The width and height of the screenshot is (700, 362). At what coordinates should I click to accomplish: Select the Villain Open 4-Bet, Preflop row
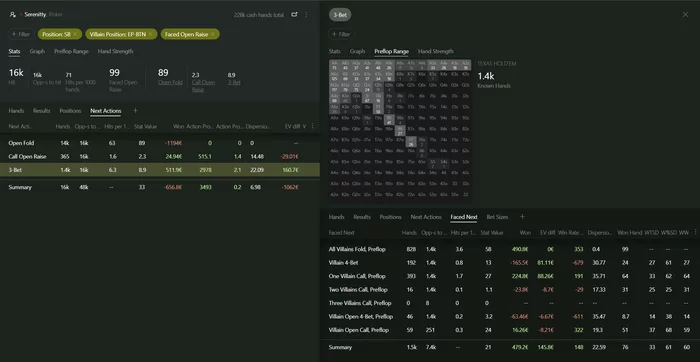click(x=510, y=316)
